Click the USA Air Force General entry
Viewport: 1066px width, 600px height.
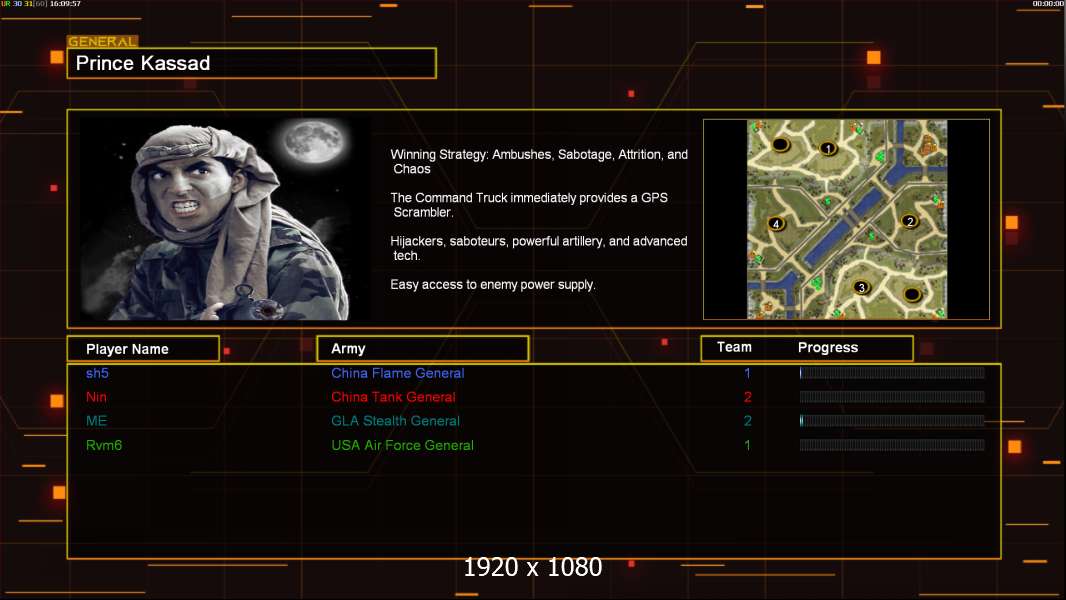click(402, 445)
